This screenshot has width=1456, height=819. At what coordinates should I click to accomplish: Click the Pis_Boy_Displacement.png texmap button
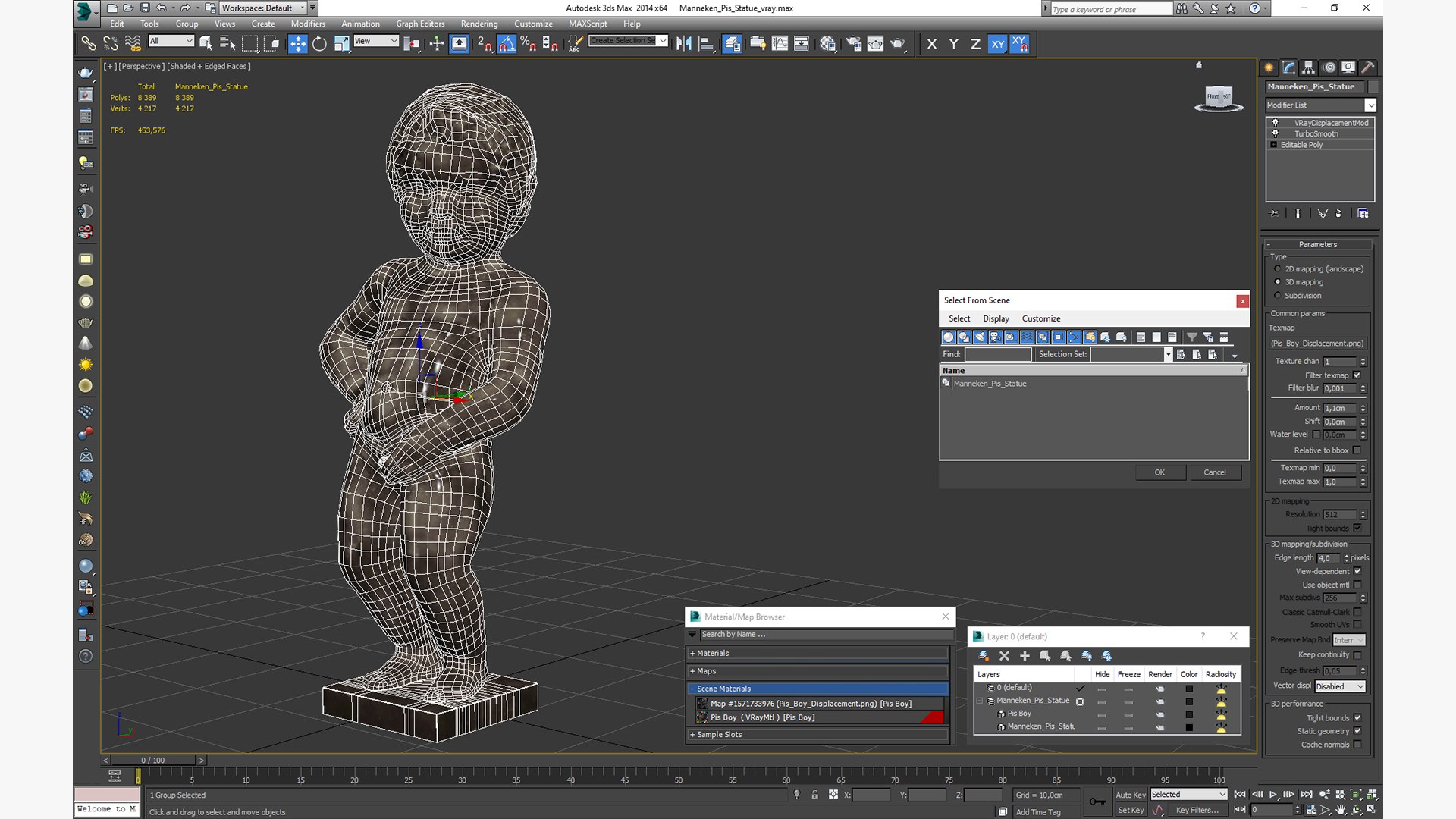(x=1317, y=344)
